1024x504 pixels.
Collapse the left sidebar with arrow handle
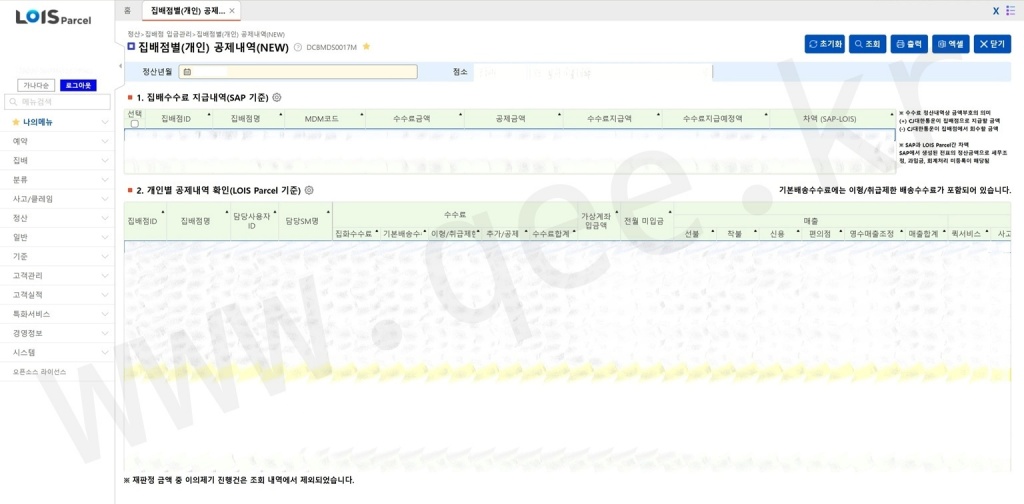119,67
